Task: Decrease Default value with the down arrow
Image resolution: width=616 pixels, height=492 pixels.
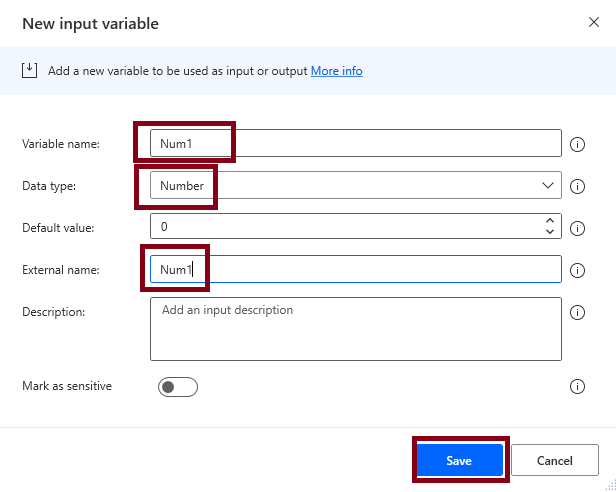Action: pyautogui.click(x=549, y=233)
